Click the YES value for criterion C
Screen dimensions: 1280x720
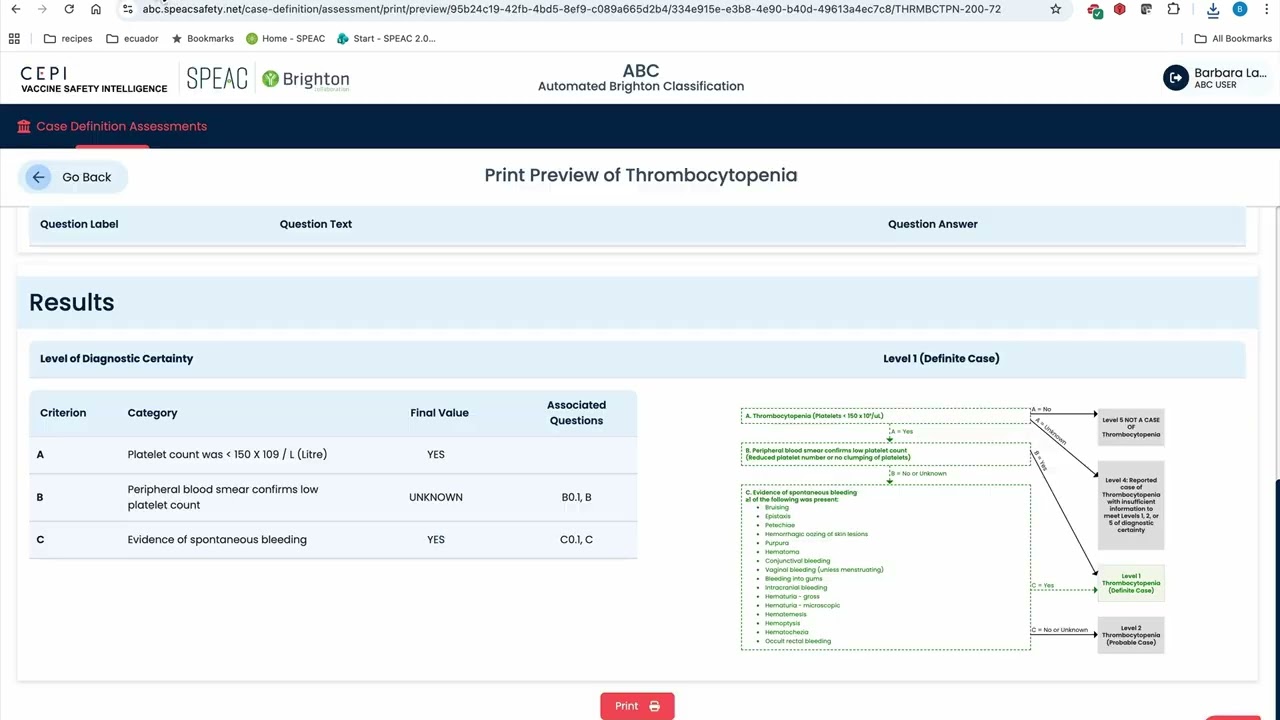436,539
